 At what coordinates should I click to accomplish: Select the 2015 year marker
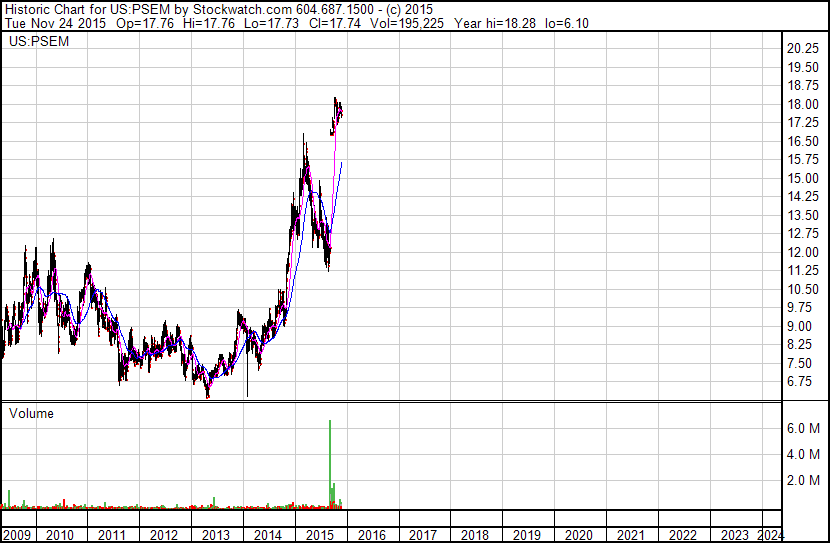pyautogui.click(x=320, y=535)
